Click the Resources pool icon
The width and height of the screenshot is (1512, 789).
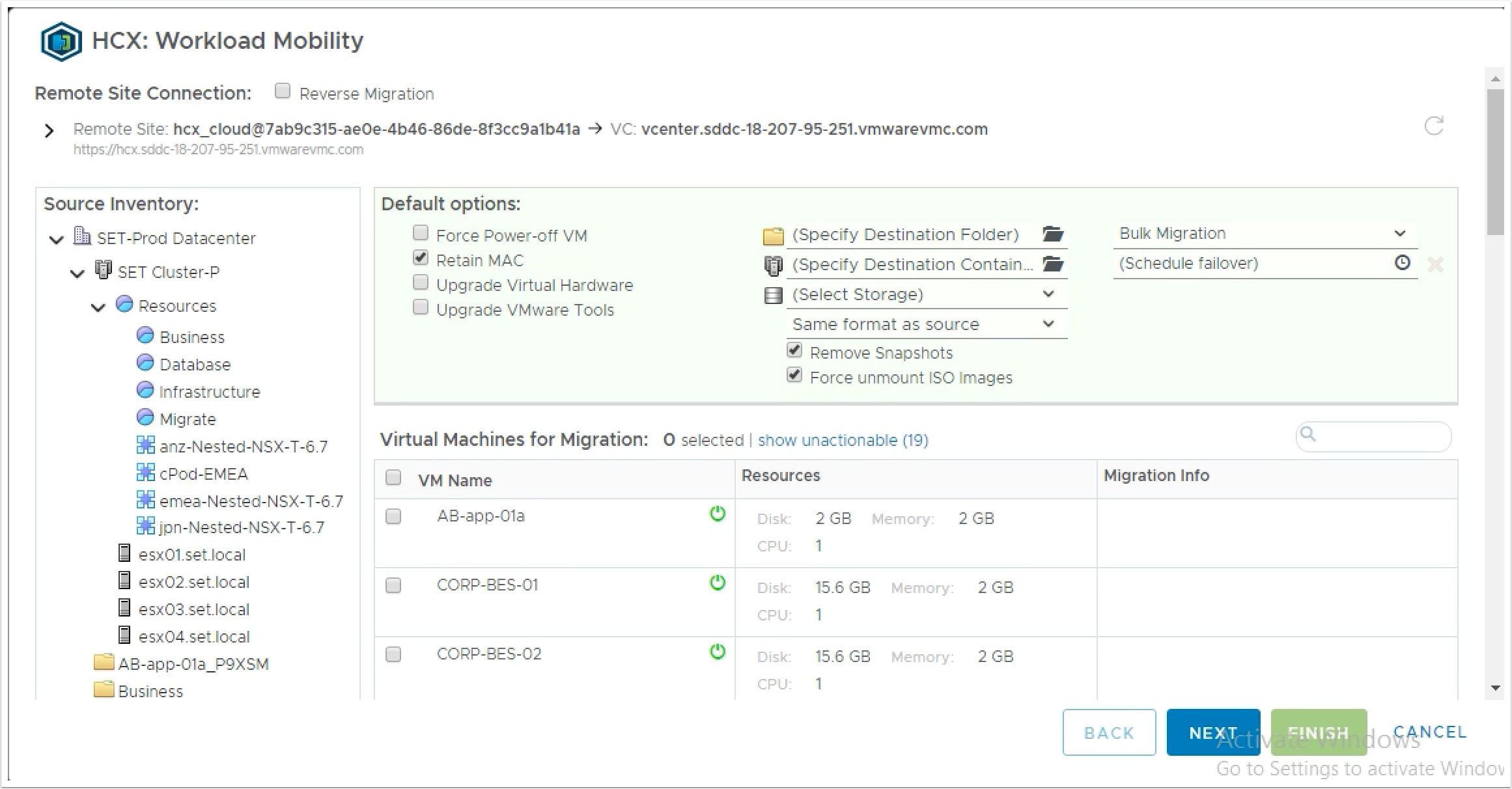(x=124, y=304)
